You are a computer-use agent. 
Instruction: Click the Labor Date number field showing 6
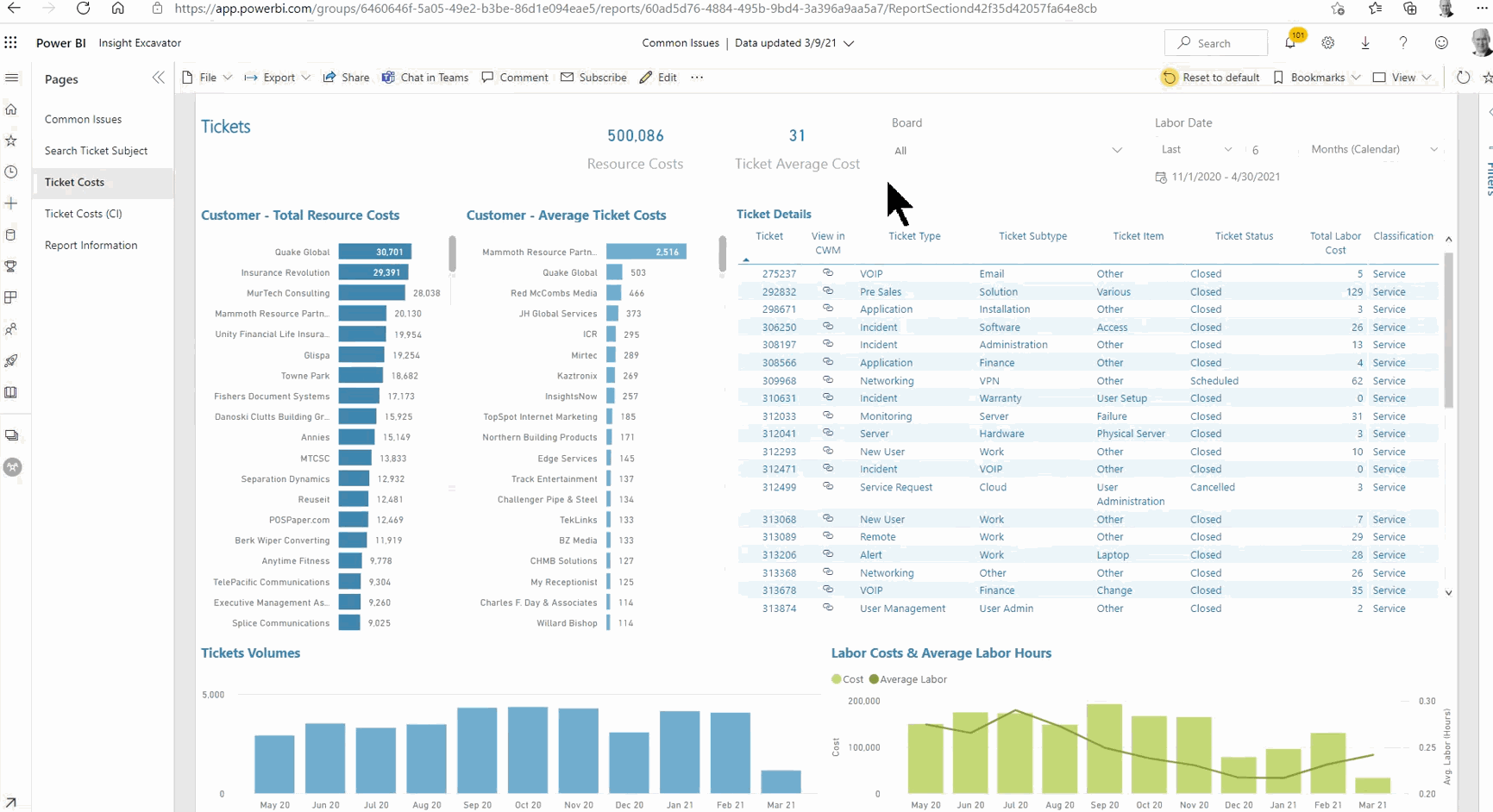1270,150
